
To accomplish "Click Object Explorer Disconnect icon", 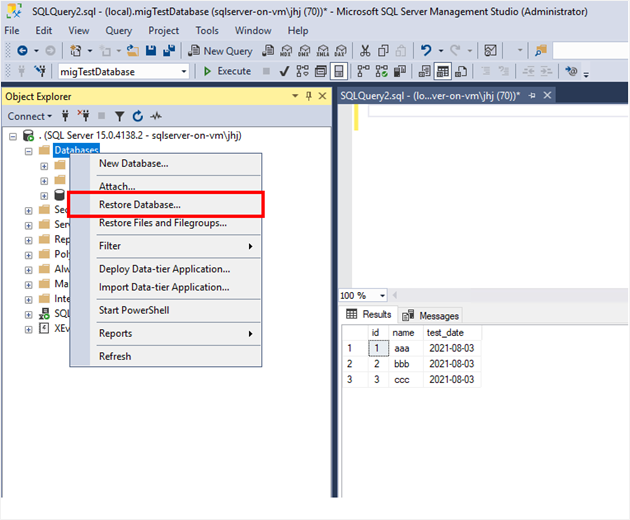I will pyautogui.click(x=84, y=116).
